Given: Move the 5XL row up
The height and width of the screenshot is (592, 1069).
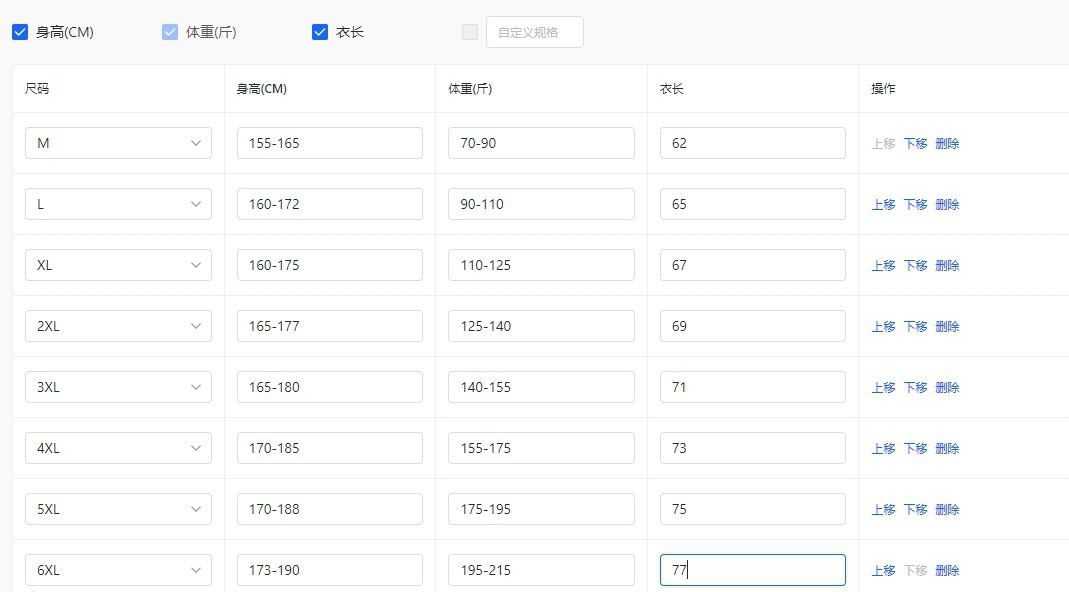Looking at the screenshot, I should (883, 509).
